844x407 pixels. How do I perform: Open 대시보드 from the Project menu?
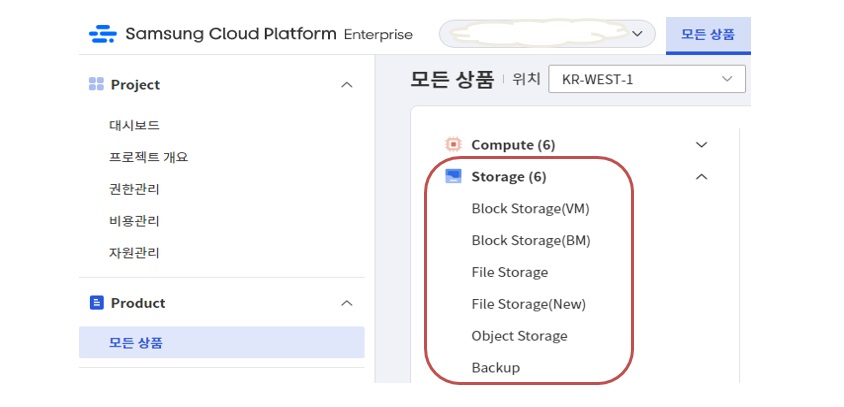(134, 125)
